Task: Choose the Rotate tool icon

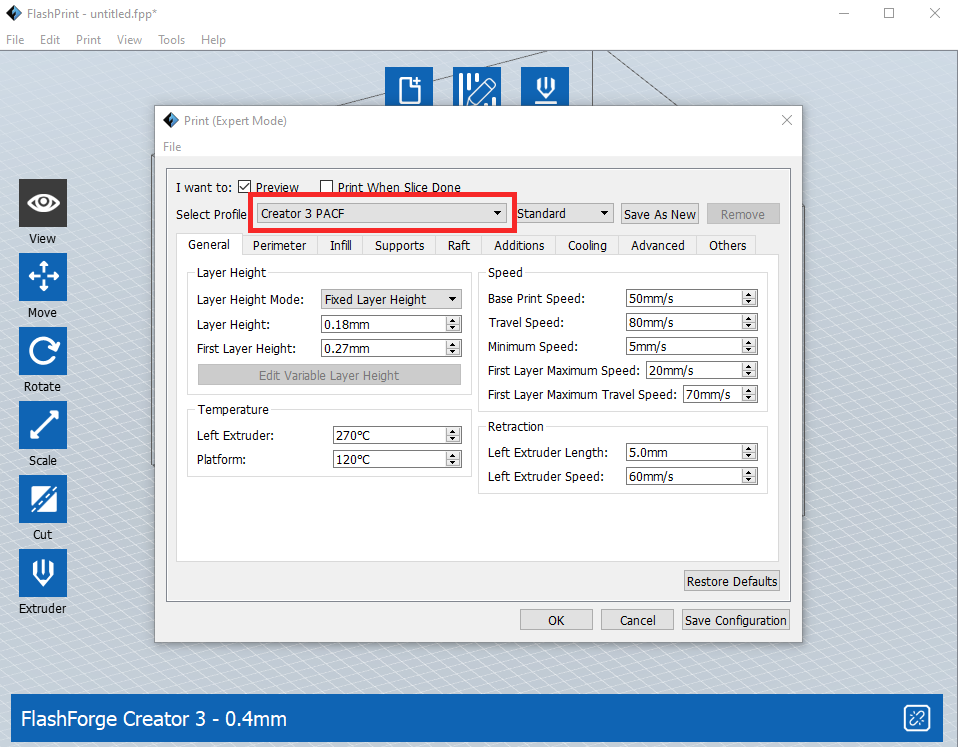Action: point(43,351)
